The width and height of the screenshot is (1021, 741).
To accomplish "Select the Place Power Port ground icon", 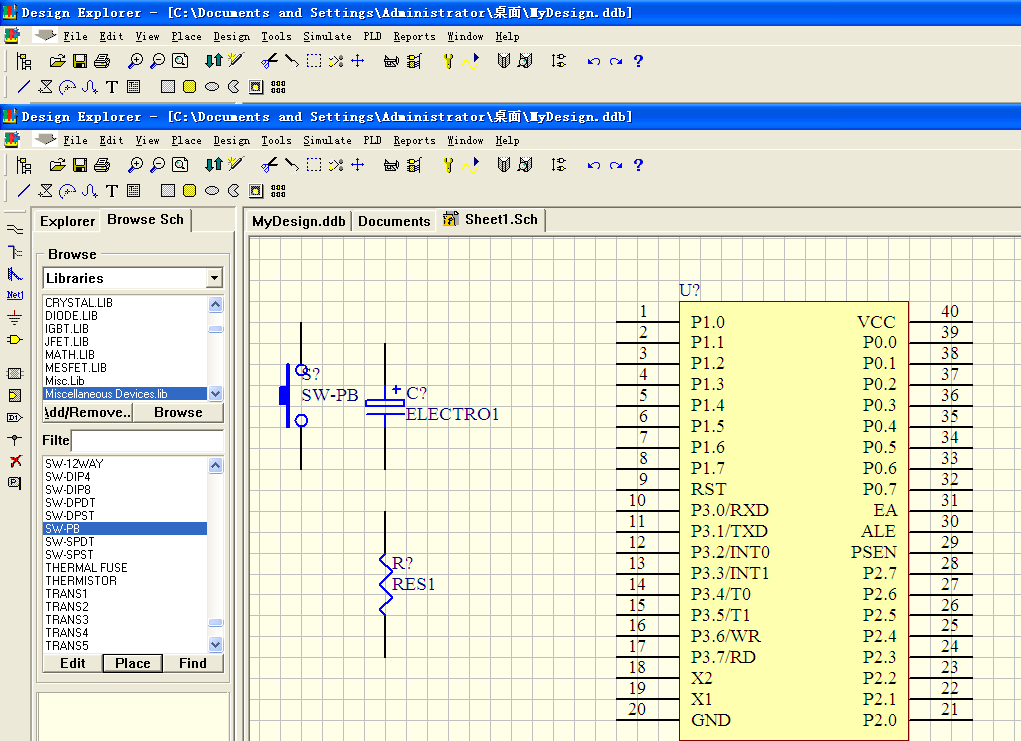I will tap(14, 318).
